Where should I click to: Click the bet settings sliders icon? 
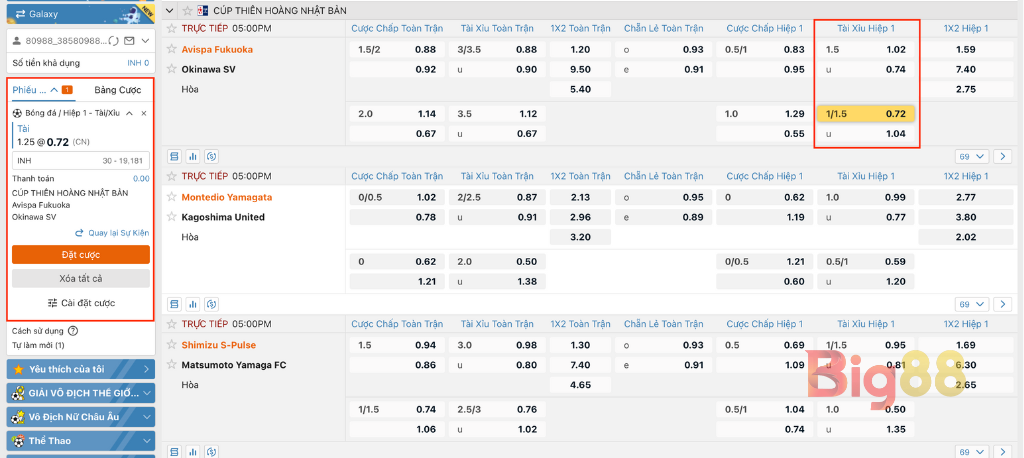point(53,303)
